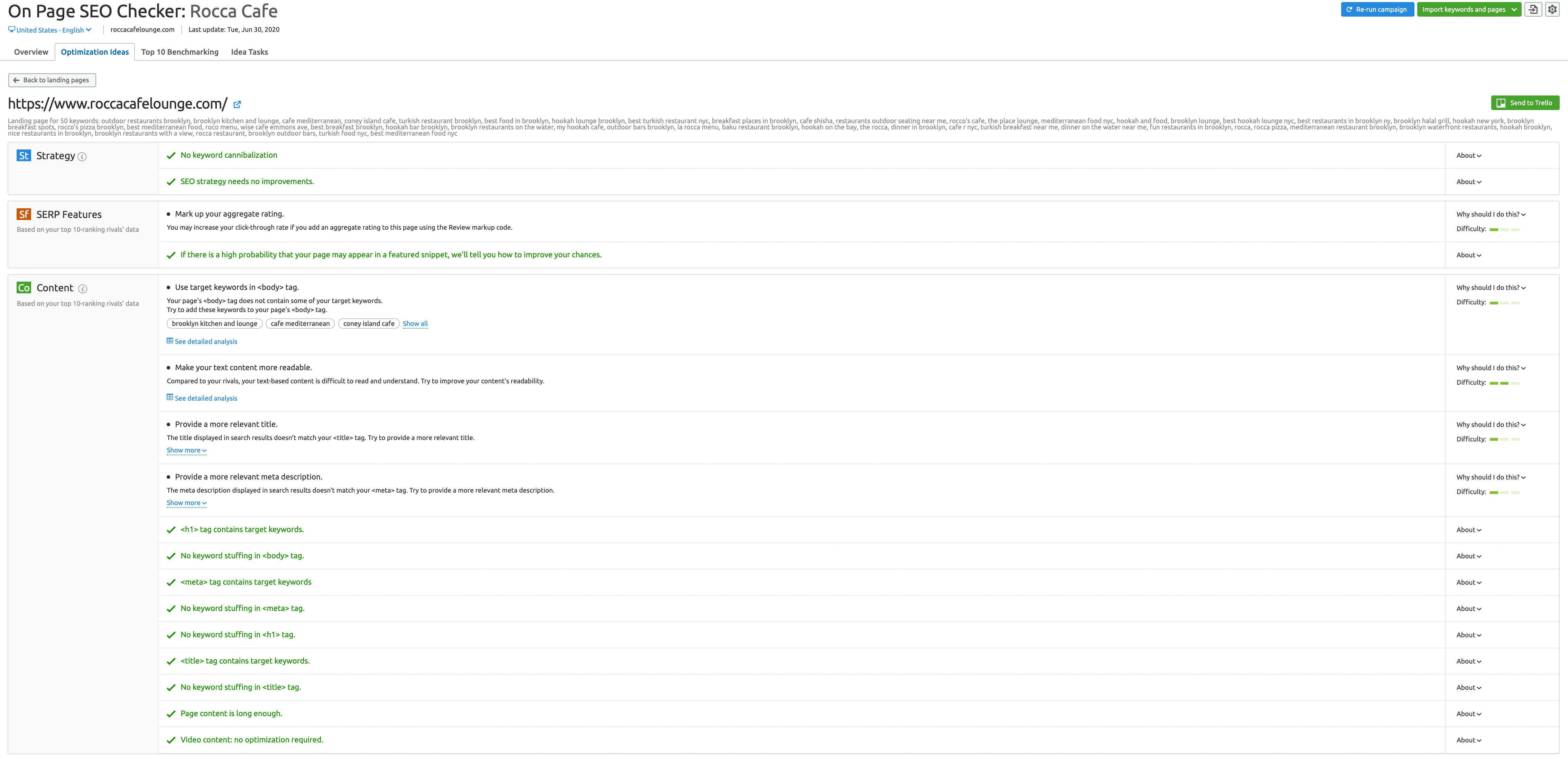The height and width of the screenshot is (759, 1568).
Task: Click the St Strategy badge icon
Action: [24, 156]
